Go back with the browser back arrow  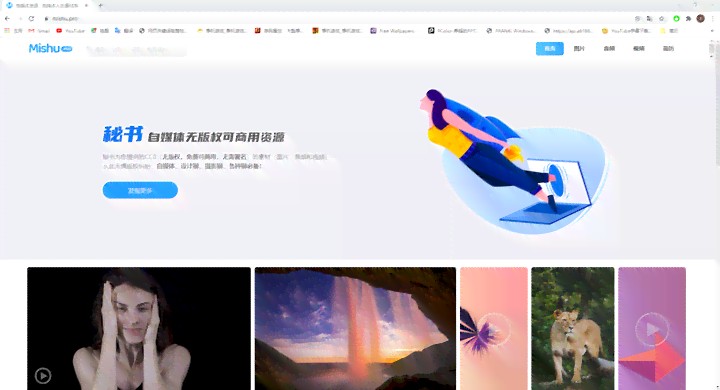click(7, 18)
